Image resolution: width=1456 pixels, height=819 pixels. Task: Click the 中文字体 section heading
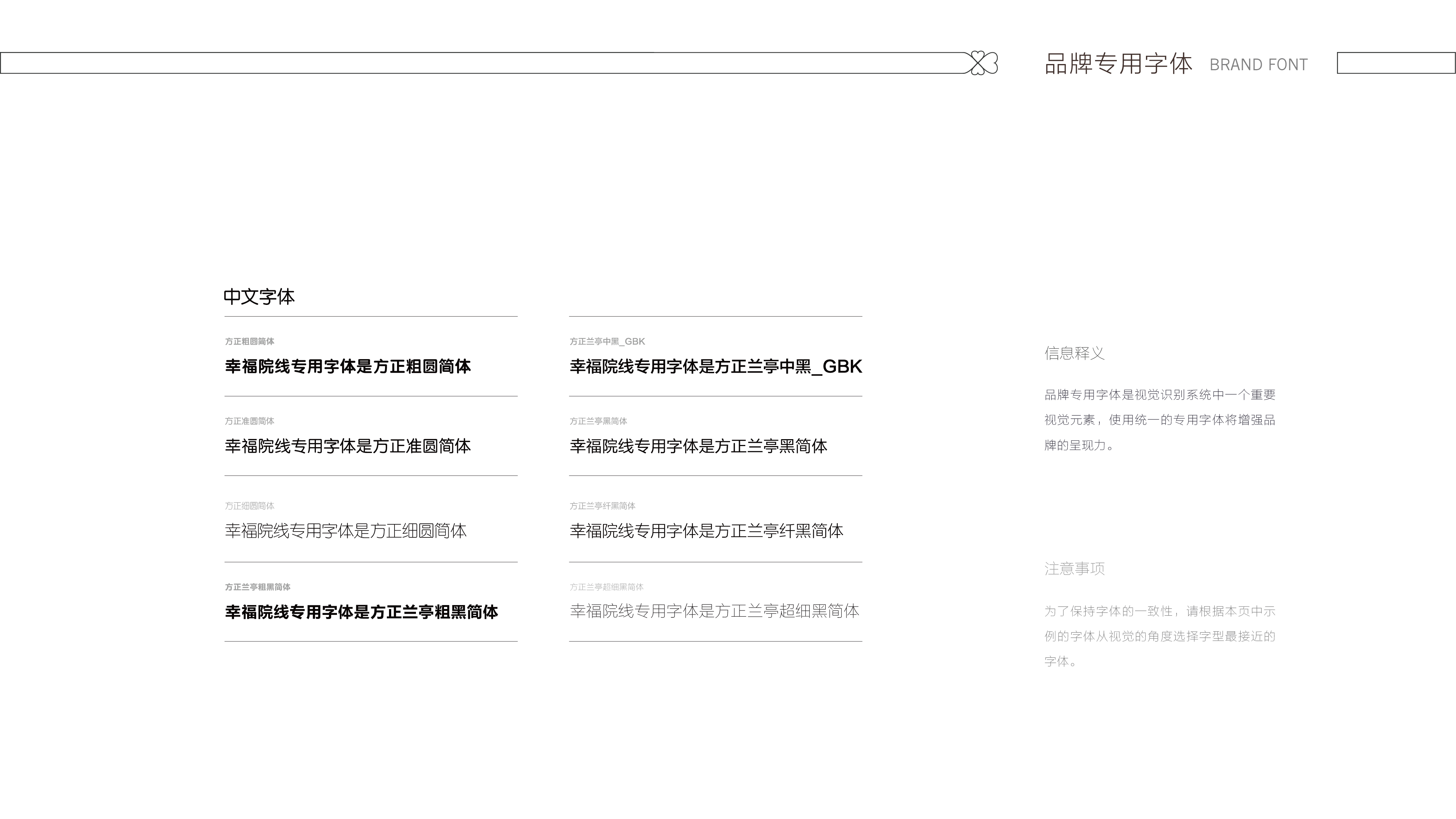point(259,297)
